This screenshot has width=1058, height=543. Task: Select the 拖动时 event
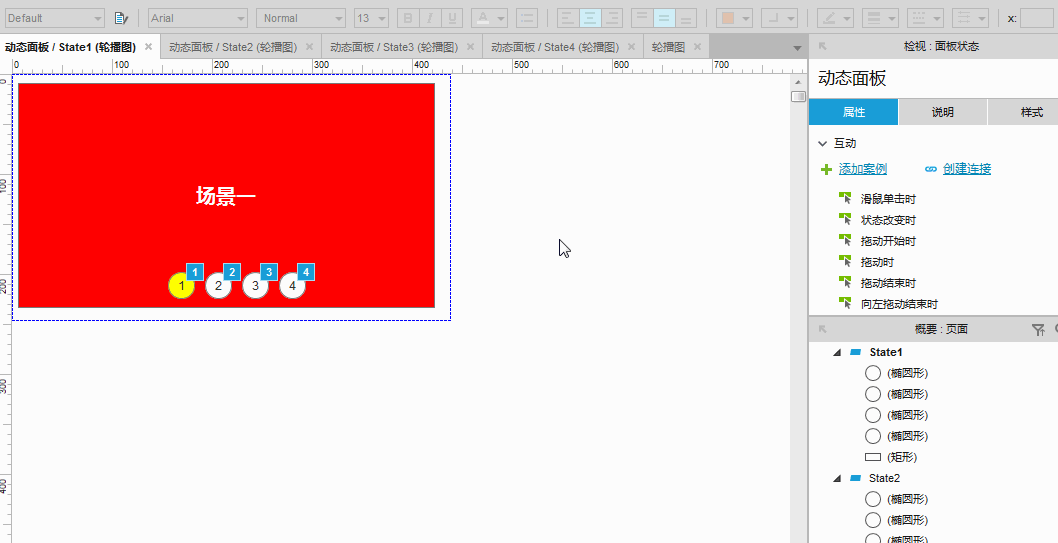[x=876, y=262]
